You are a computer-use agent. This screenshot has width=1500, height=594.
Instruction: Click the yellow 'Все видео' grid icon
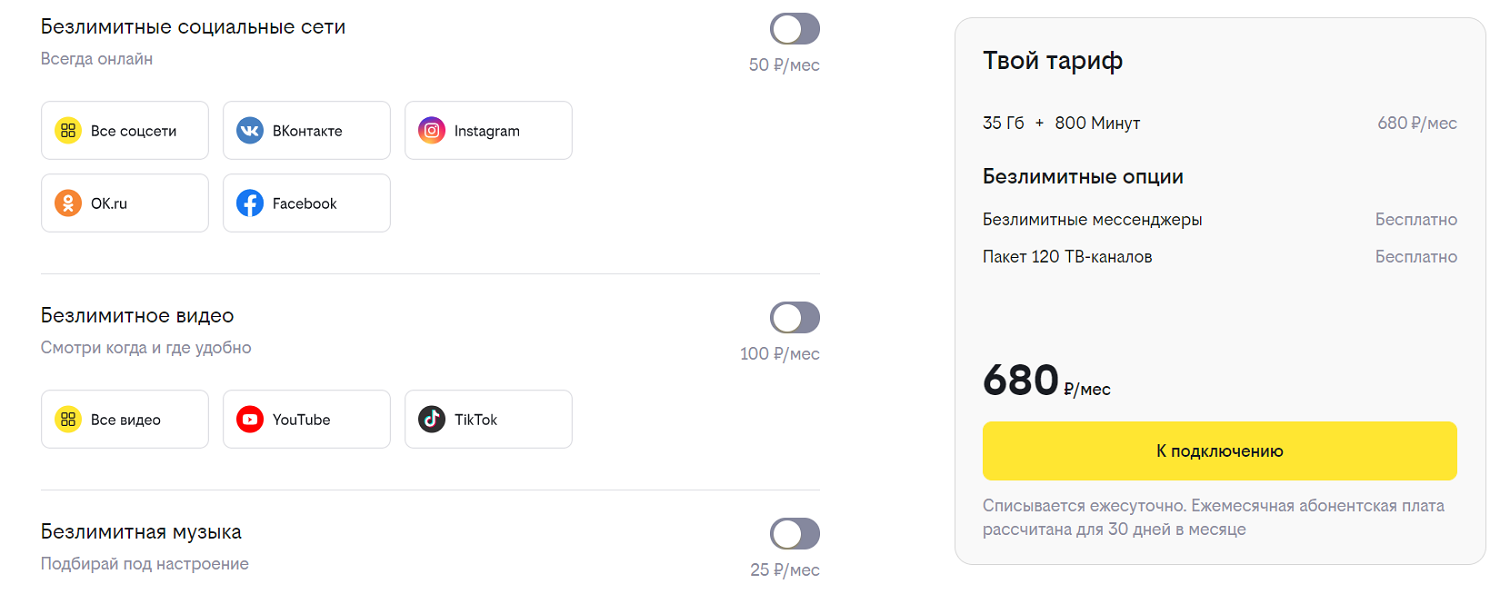click(68, 419)
